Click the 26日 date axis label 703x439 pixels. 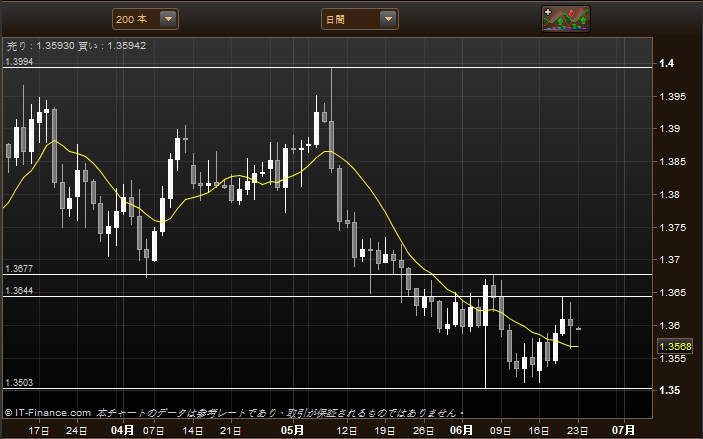pos(423,431)
